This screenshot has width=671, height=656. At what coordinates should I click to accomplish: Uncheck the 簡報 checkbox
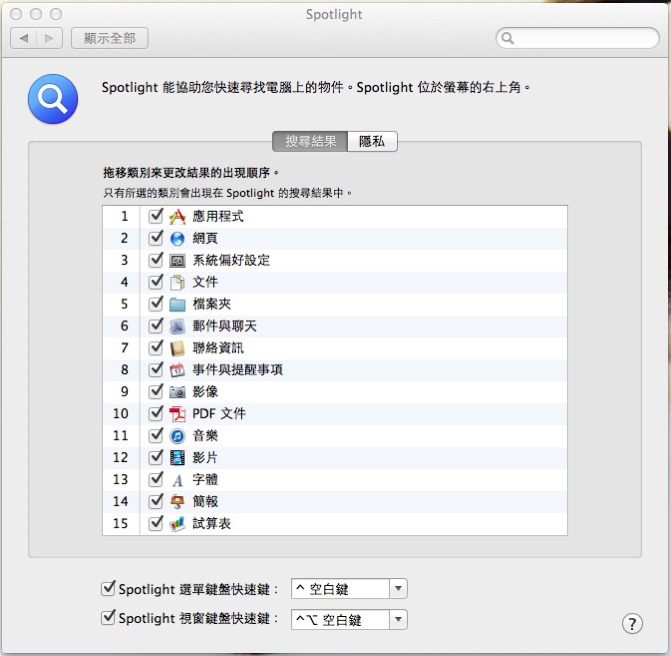(x=156, y=501)
